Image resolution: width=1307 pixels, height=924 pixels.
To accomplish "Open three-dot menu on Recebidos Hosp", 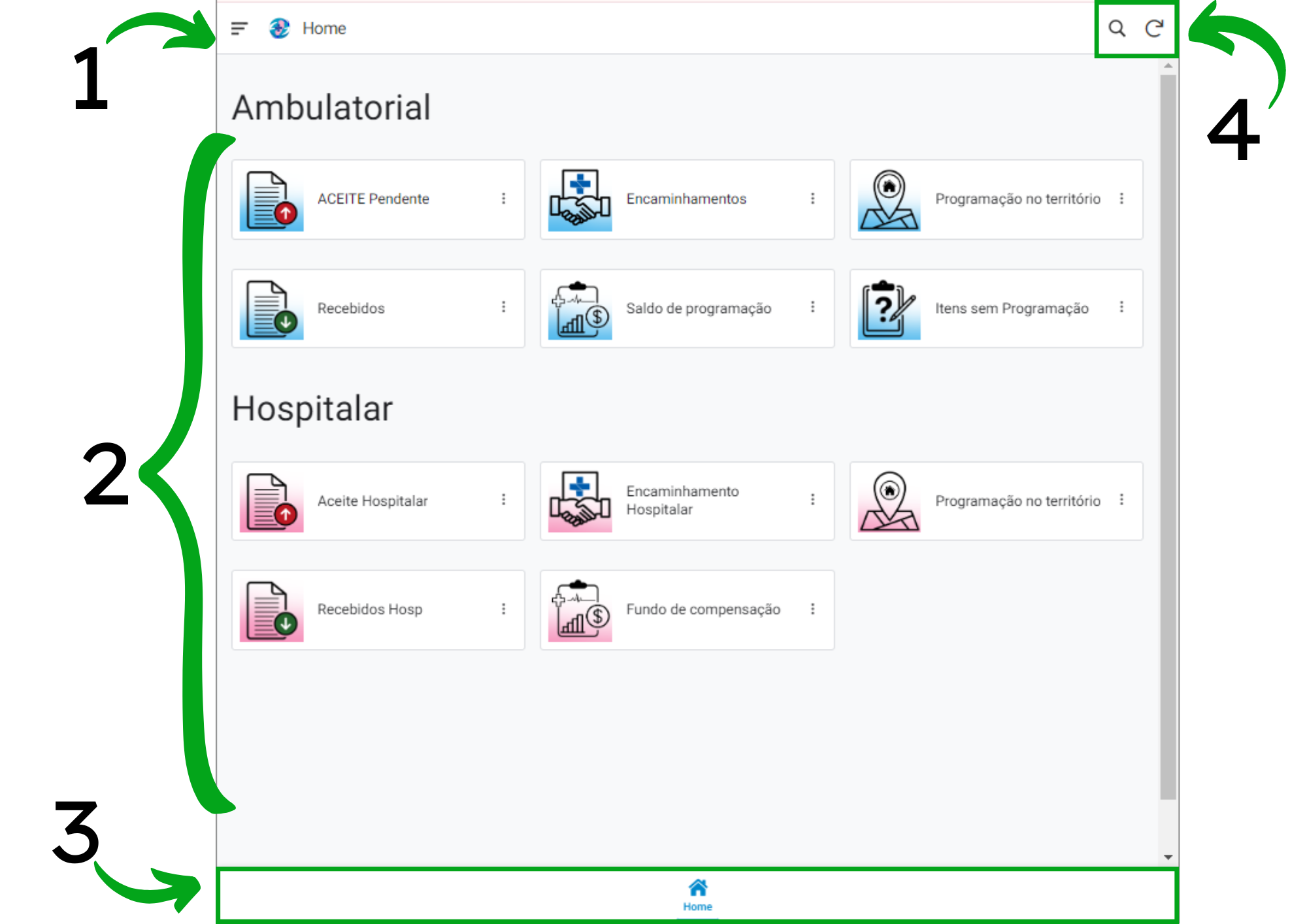I will pos(503,609).
